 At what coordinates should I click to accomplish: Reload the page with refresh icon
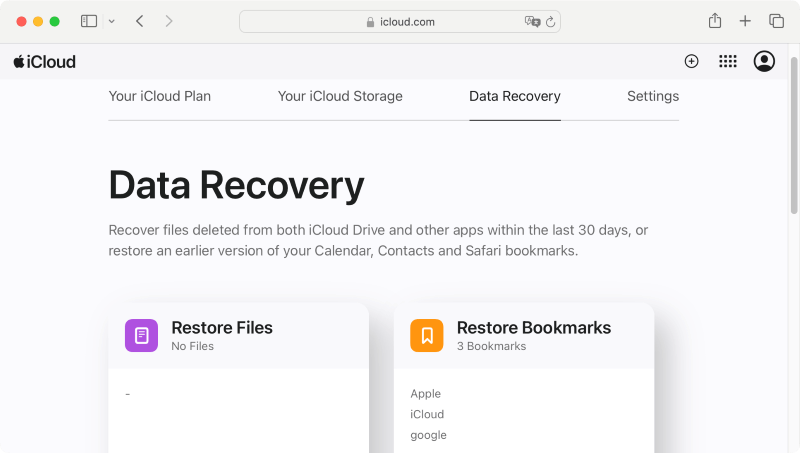click(550, 21)
